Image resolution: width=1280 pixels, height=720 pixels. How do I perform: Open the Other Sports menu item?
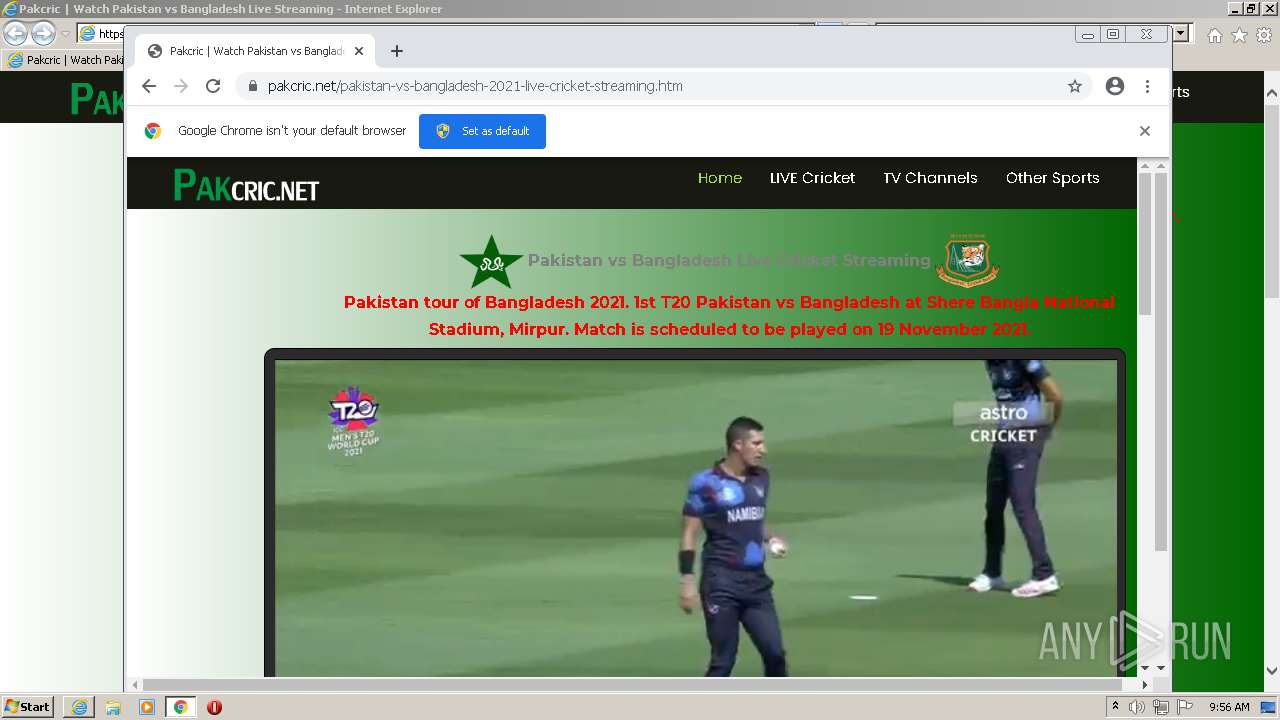pos(1052,178)
